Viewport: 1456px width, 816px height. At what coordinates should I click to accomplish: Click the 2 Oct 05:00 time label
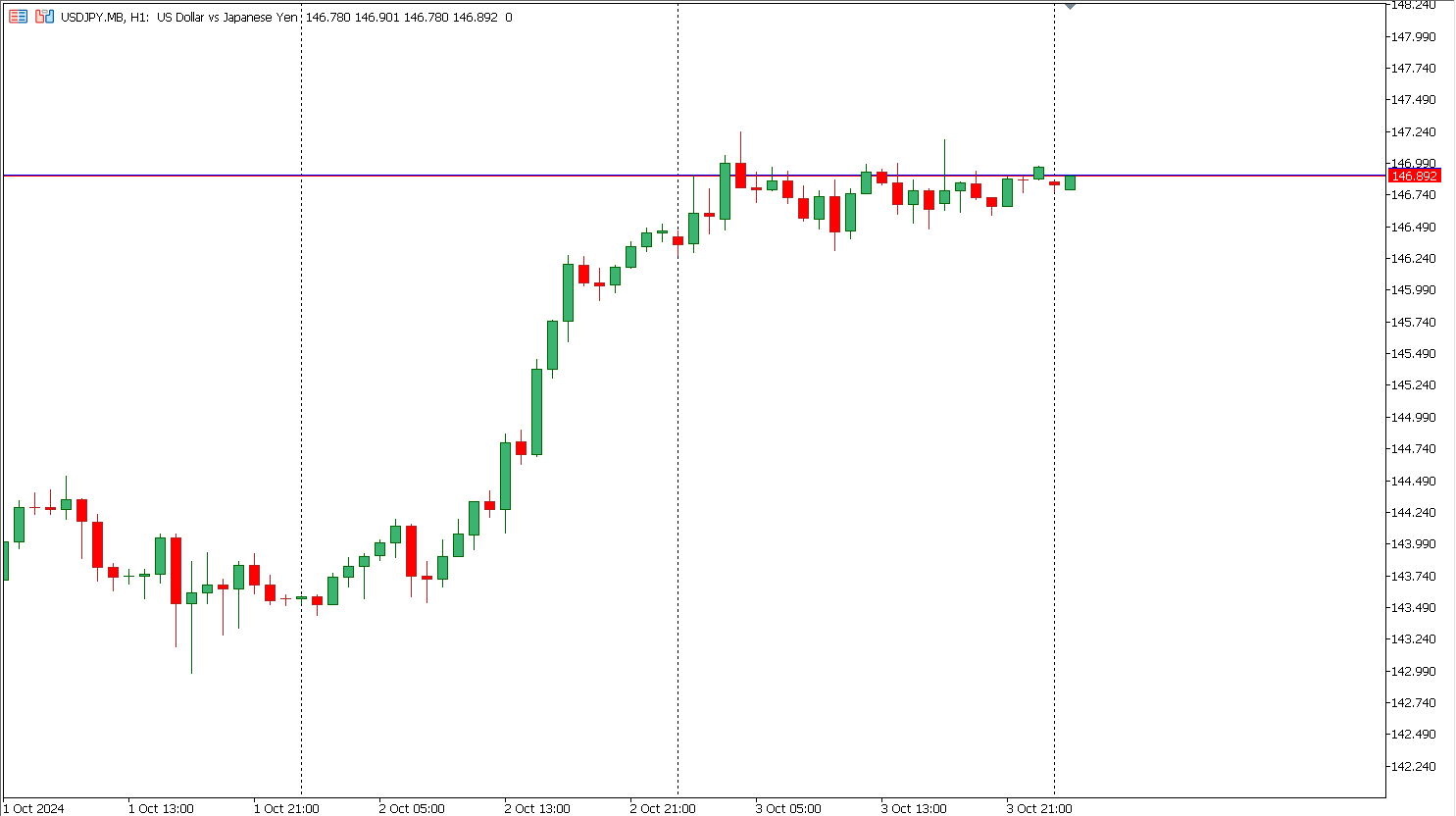[412, 808]
